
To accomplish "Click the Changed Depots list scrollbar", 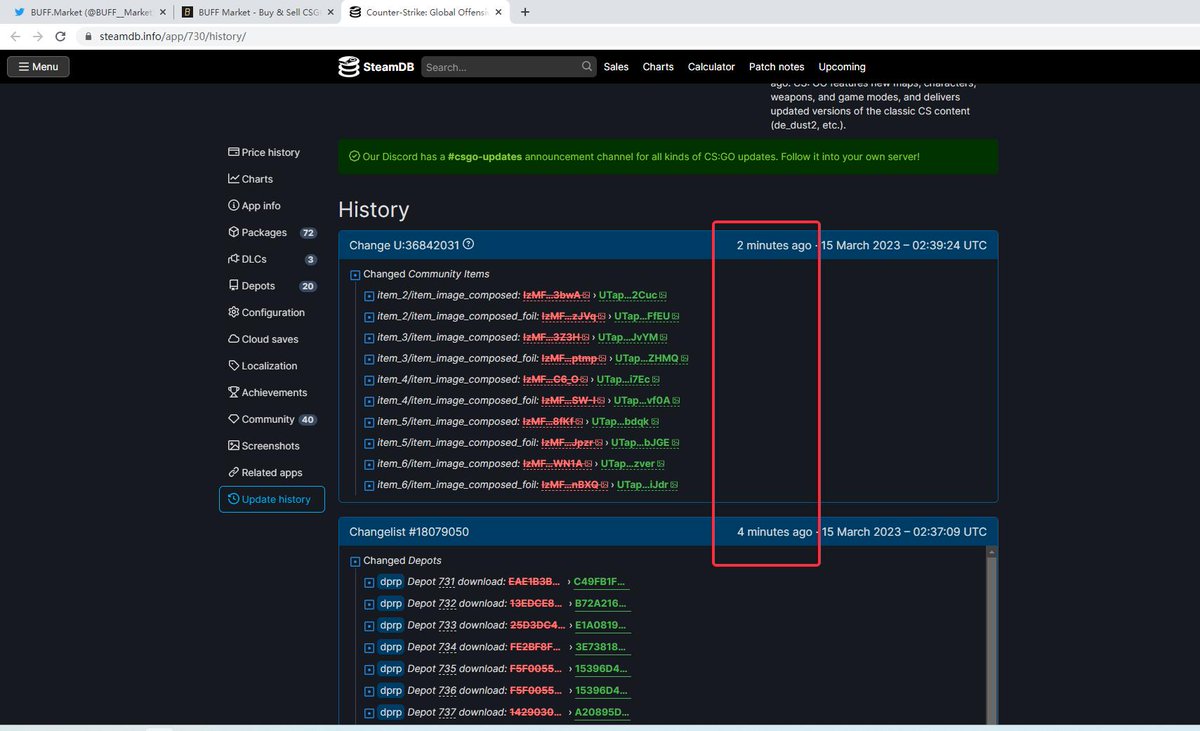I will 992,640.
